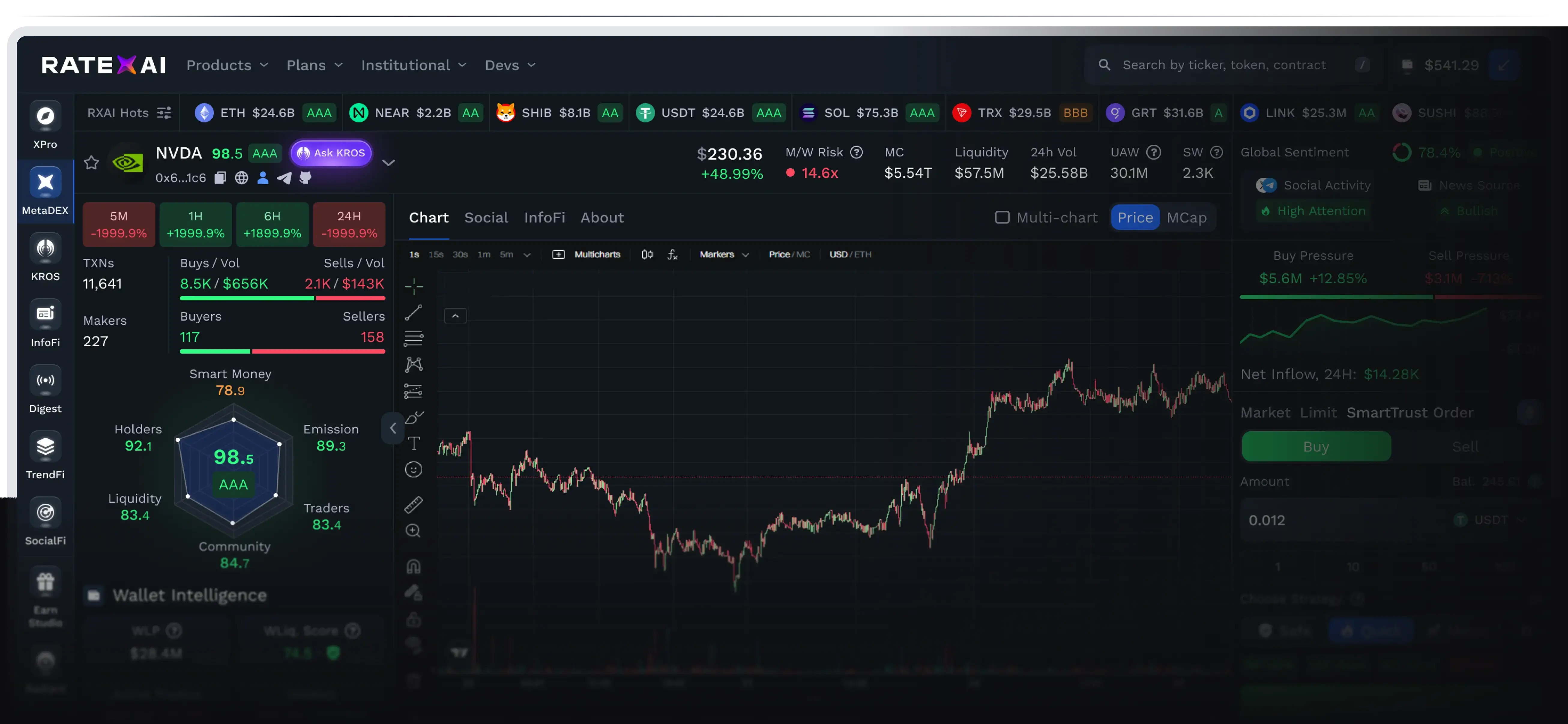This screenshot has width=1568, height=724.
Task: Open the Devs dropdown menu
Action: pyautogui.click(x=510, y=65)
